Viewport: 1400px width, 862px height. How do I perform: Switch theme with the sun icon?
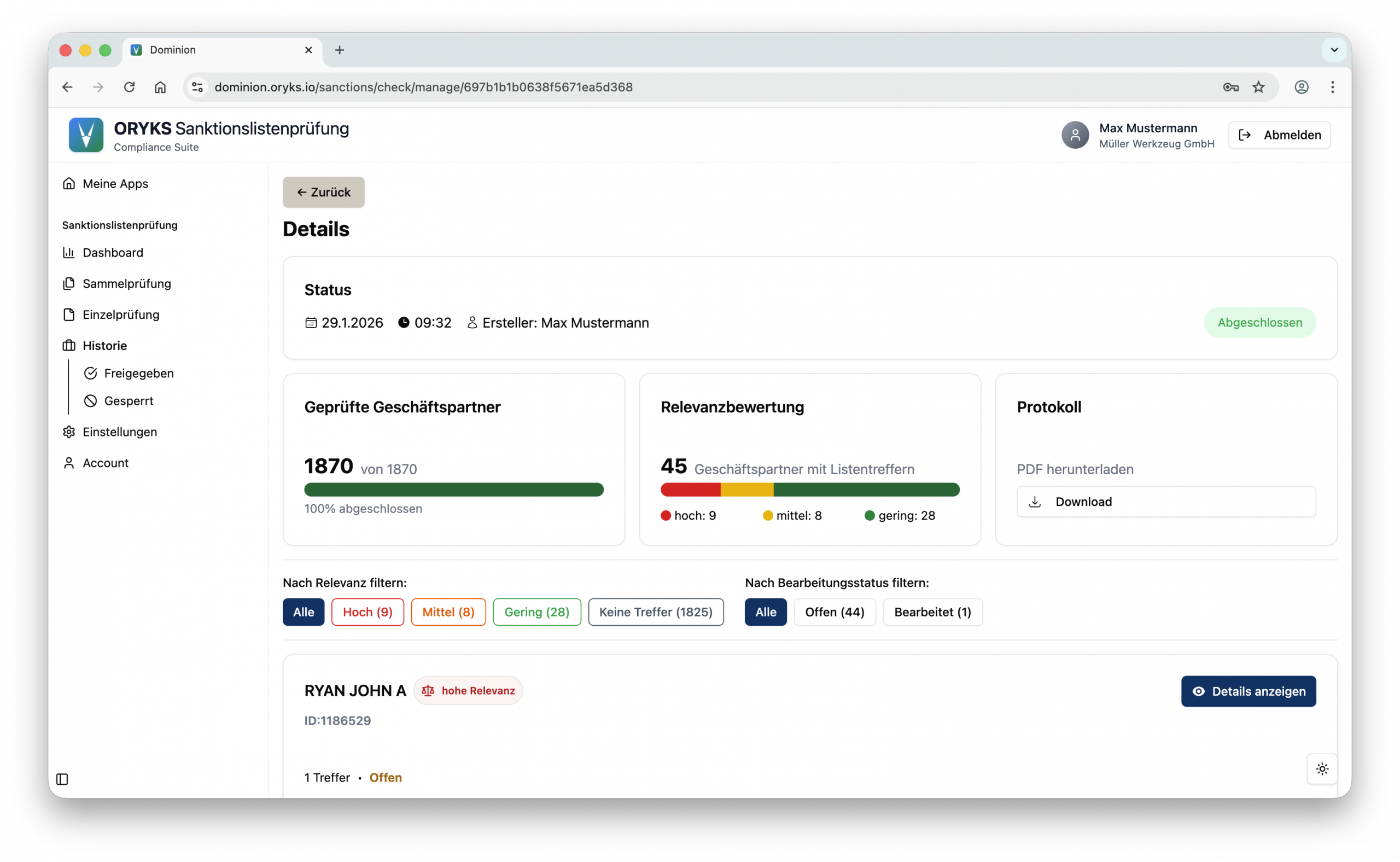pyautogui.click(x=1322, y=768)
